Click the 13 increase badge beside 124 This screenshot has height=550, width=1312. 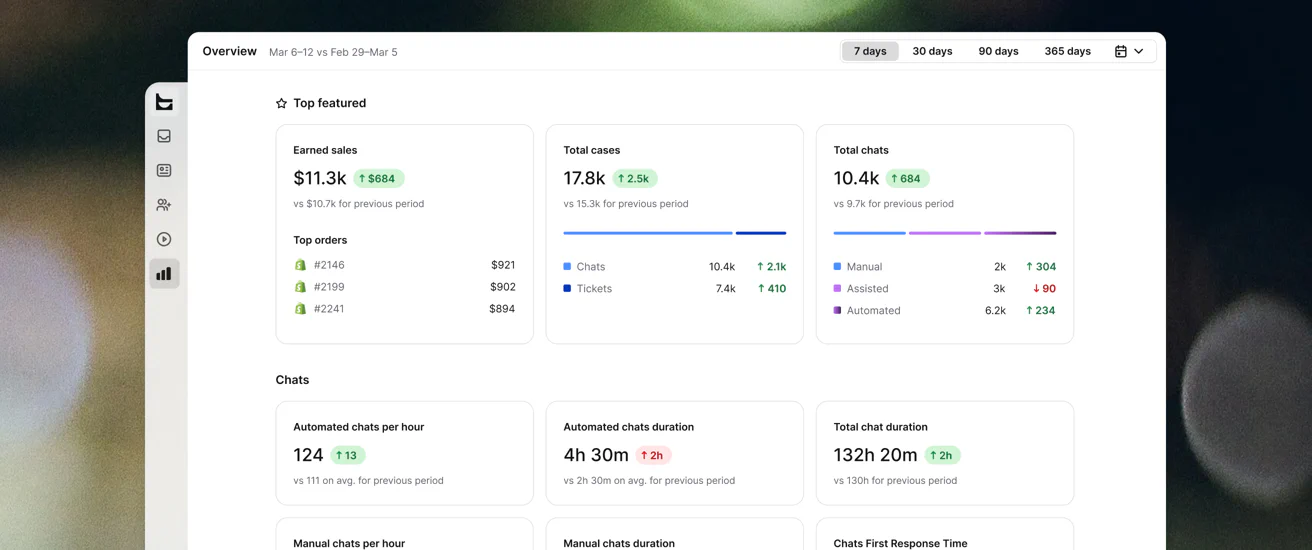pos(347,456)
